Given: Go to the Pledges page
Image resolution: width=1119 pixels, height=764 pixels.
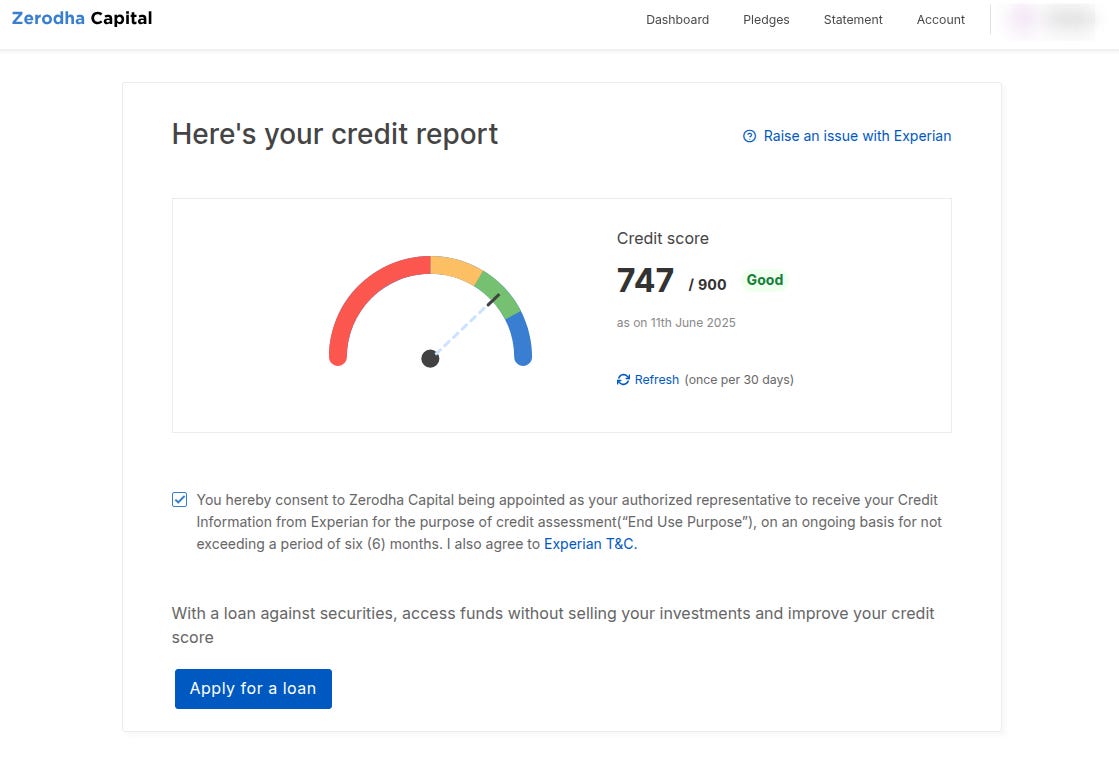Looking at the screenshot, I should [766, 20].
